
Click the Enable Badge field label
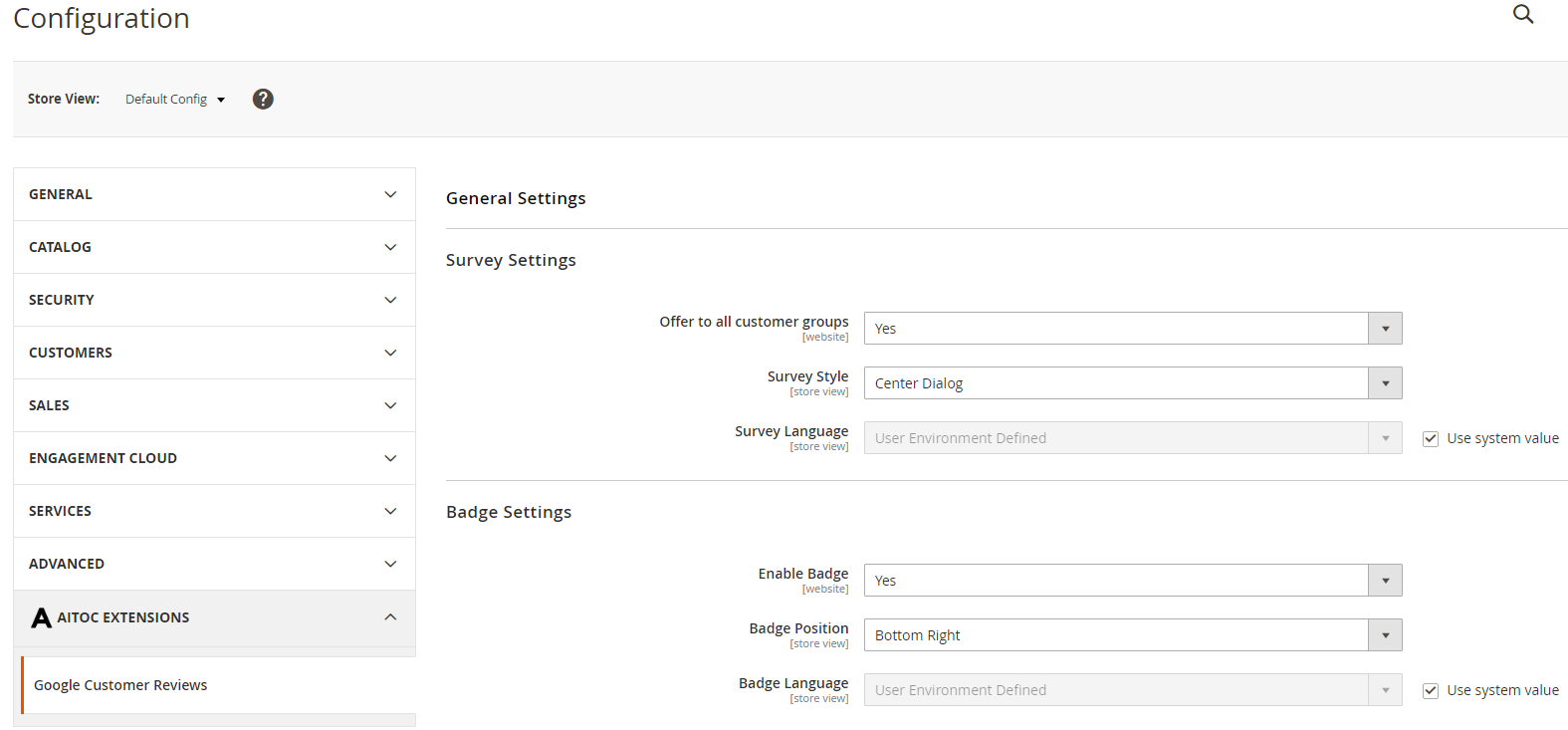point(803,574)
